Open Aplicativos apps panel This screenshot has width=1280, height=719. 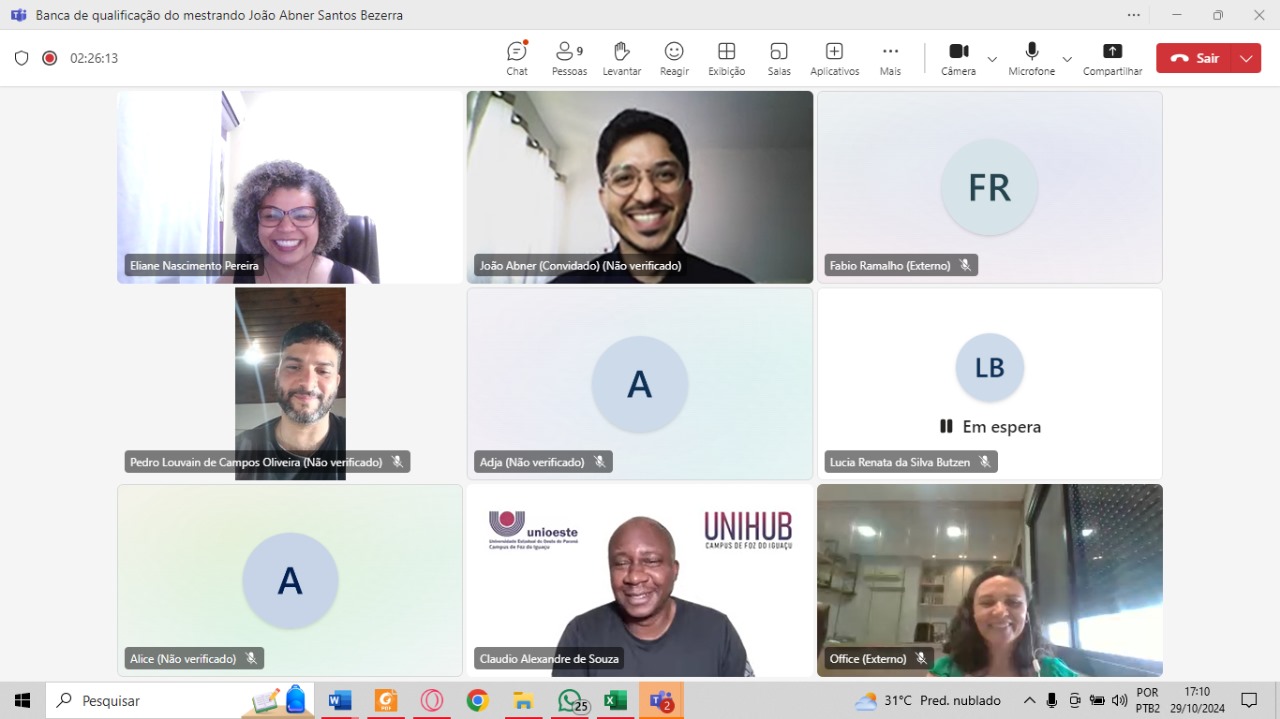coord(834,58)
